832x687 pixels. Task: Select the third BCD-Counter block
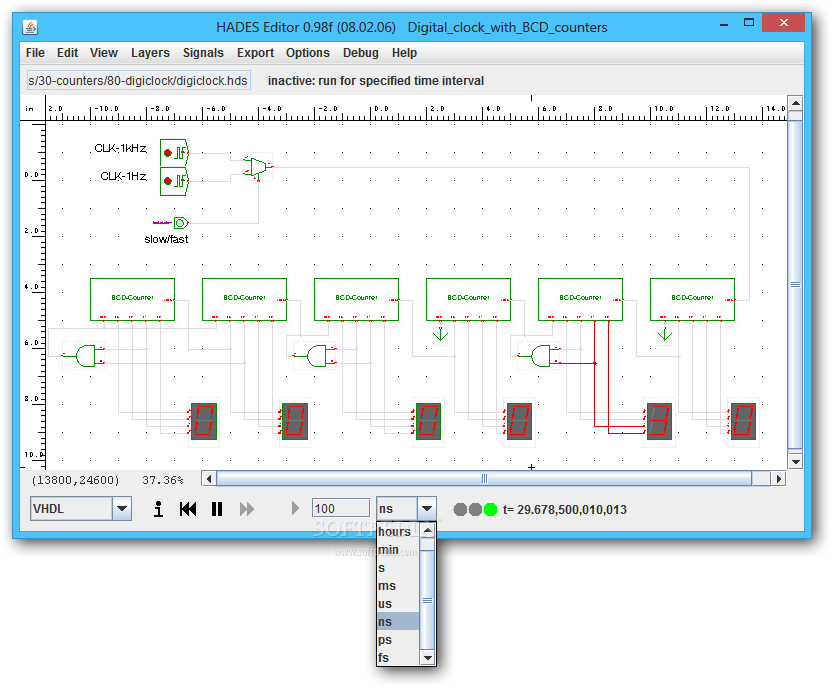pos(356,299)
